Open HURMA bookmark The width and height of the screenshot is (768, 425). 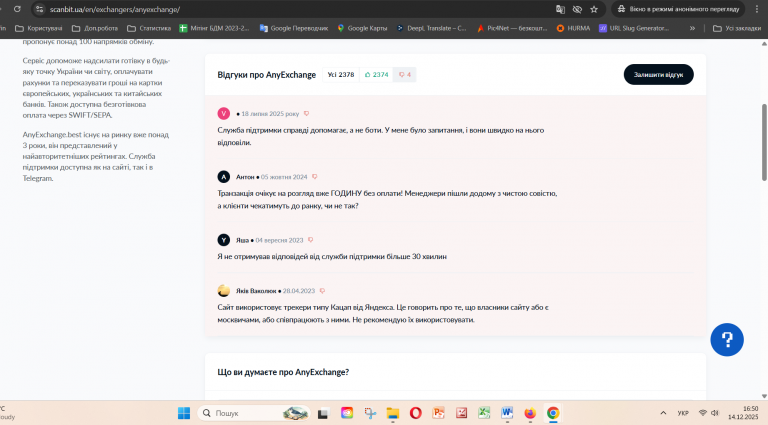pyautogui.click(x=574, y=28)
